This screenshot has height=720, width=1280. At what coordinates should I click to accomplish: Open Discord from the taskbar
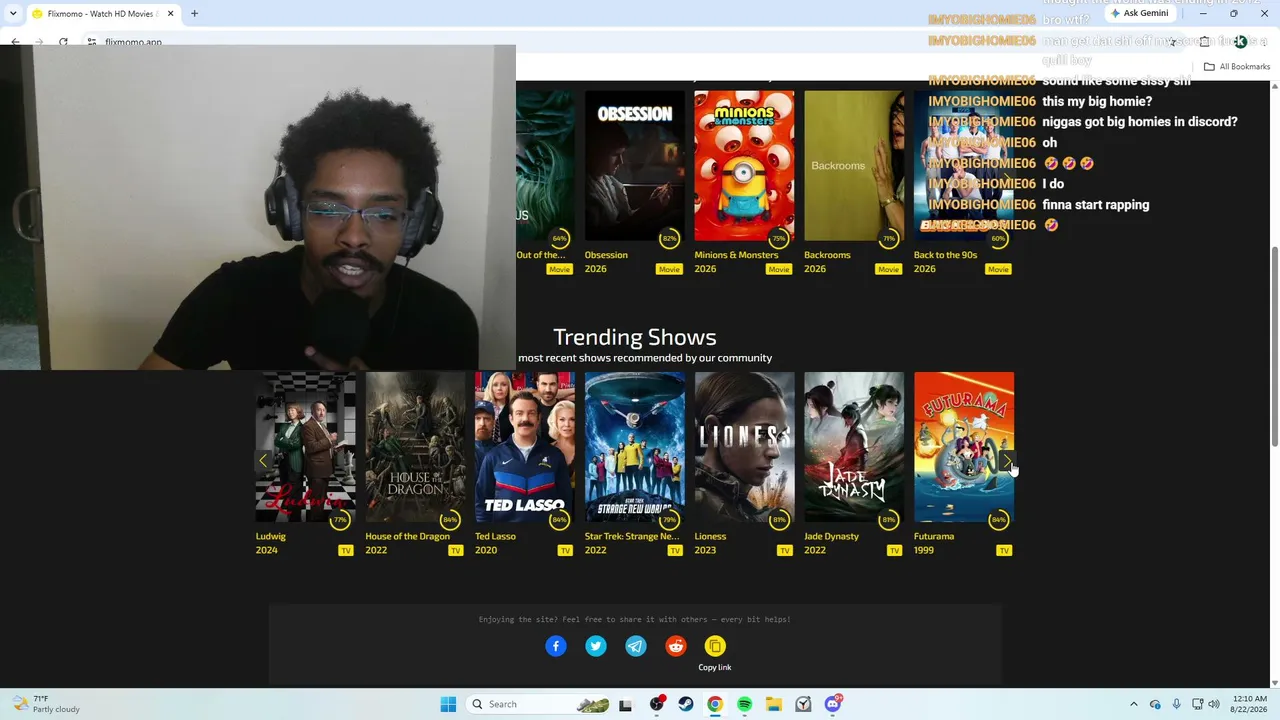833,704
